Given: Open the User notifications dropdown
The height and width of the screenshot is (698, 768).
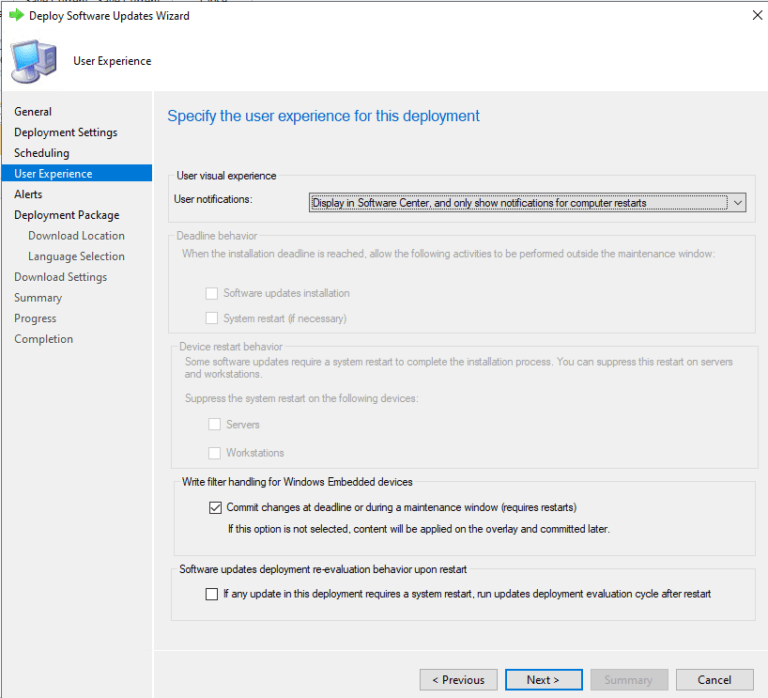Looking at the screenshot, I should [x=527, y=202].
